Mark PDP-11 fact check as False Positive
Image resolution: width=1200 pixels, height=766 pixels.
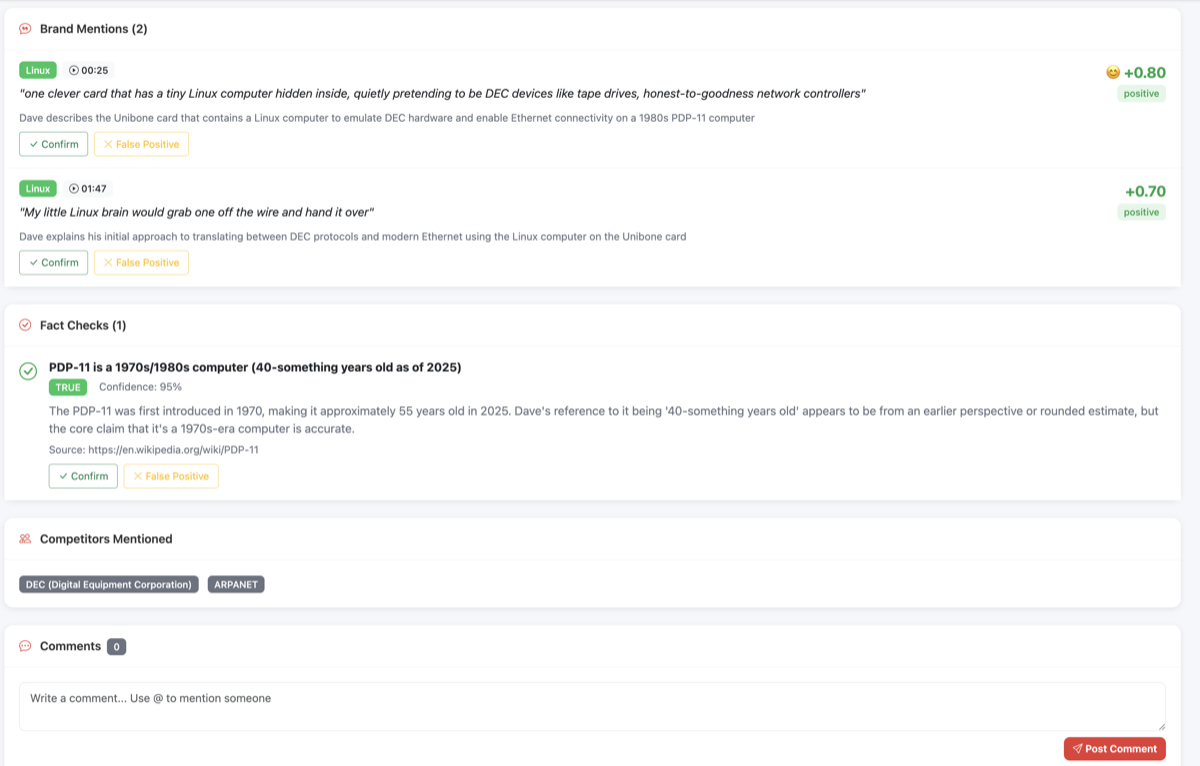point(171,476)
